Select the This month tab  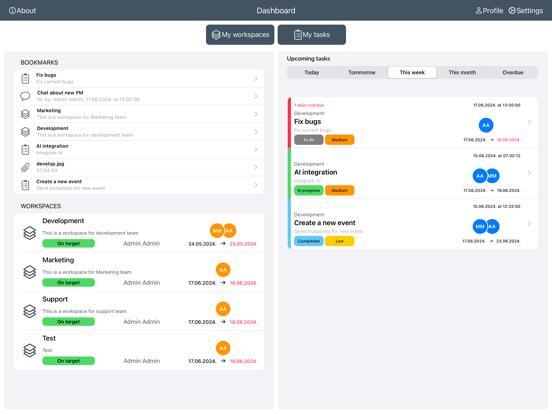coord(462,73)
